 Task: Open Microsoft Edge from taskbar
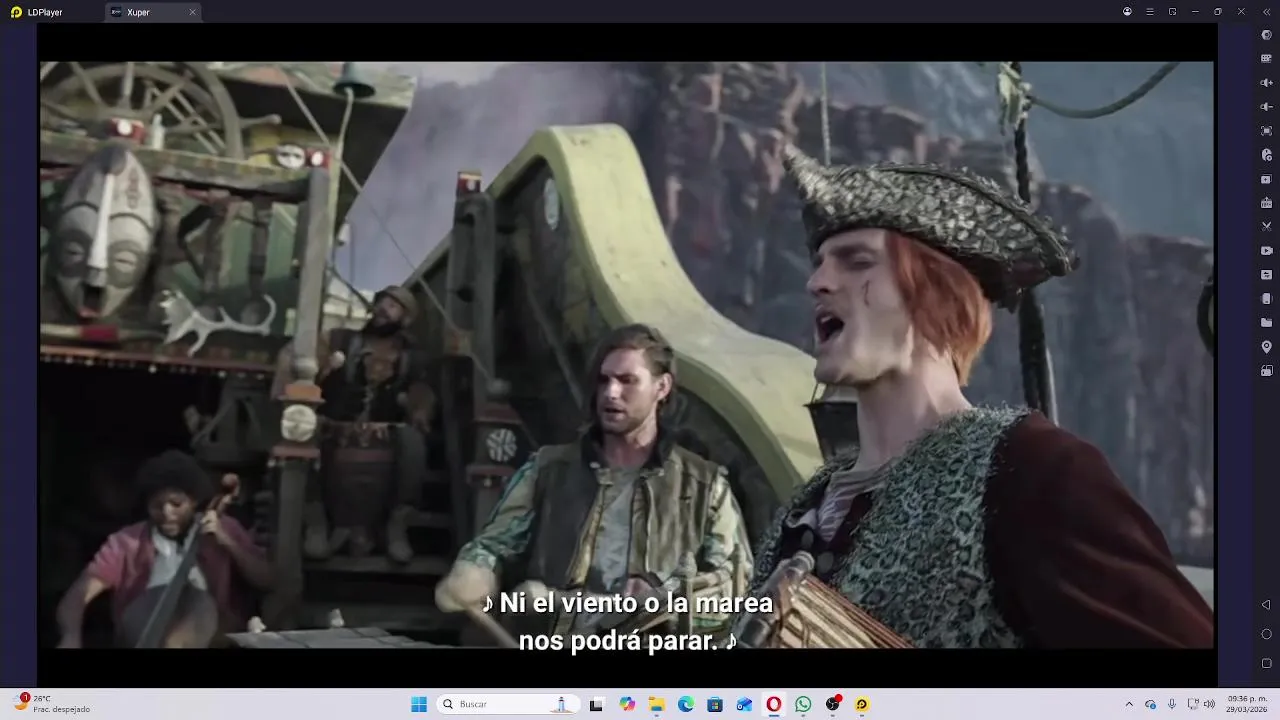click(686, 704)
